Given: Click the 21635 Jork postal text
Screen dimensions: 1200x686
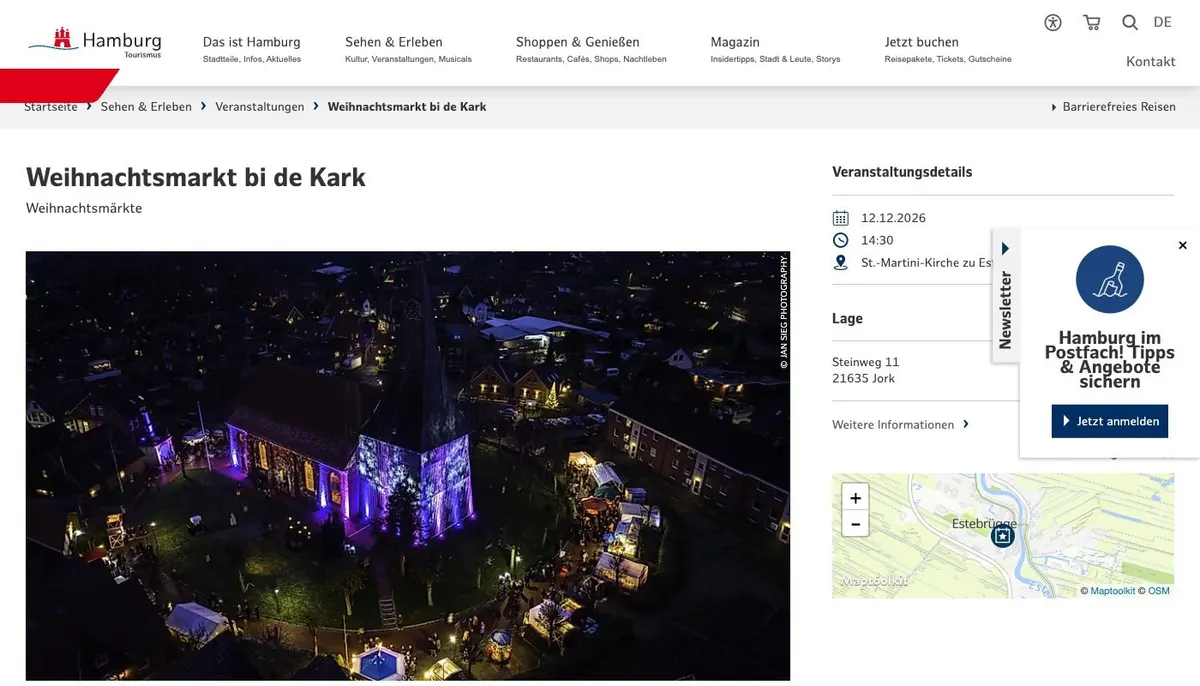Looking at the screenshot, I should 864,378.
